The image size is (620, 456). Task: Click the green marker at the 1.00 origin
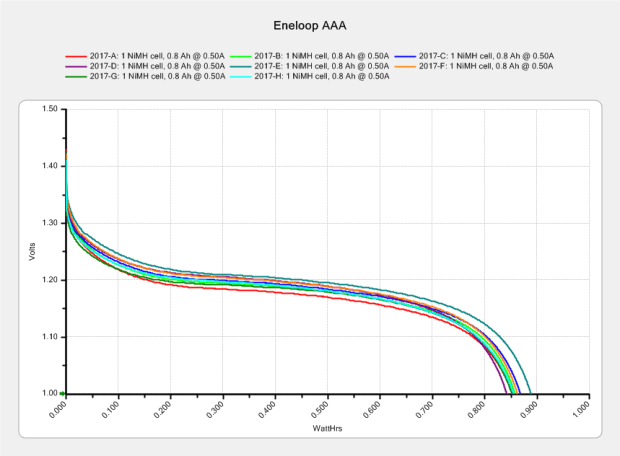pos(62,394)
